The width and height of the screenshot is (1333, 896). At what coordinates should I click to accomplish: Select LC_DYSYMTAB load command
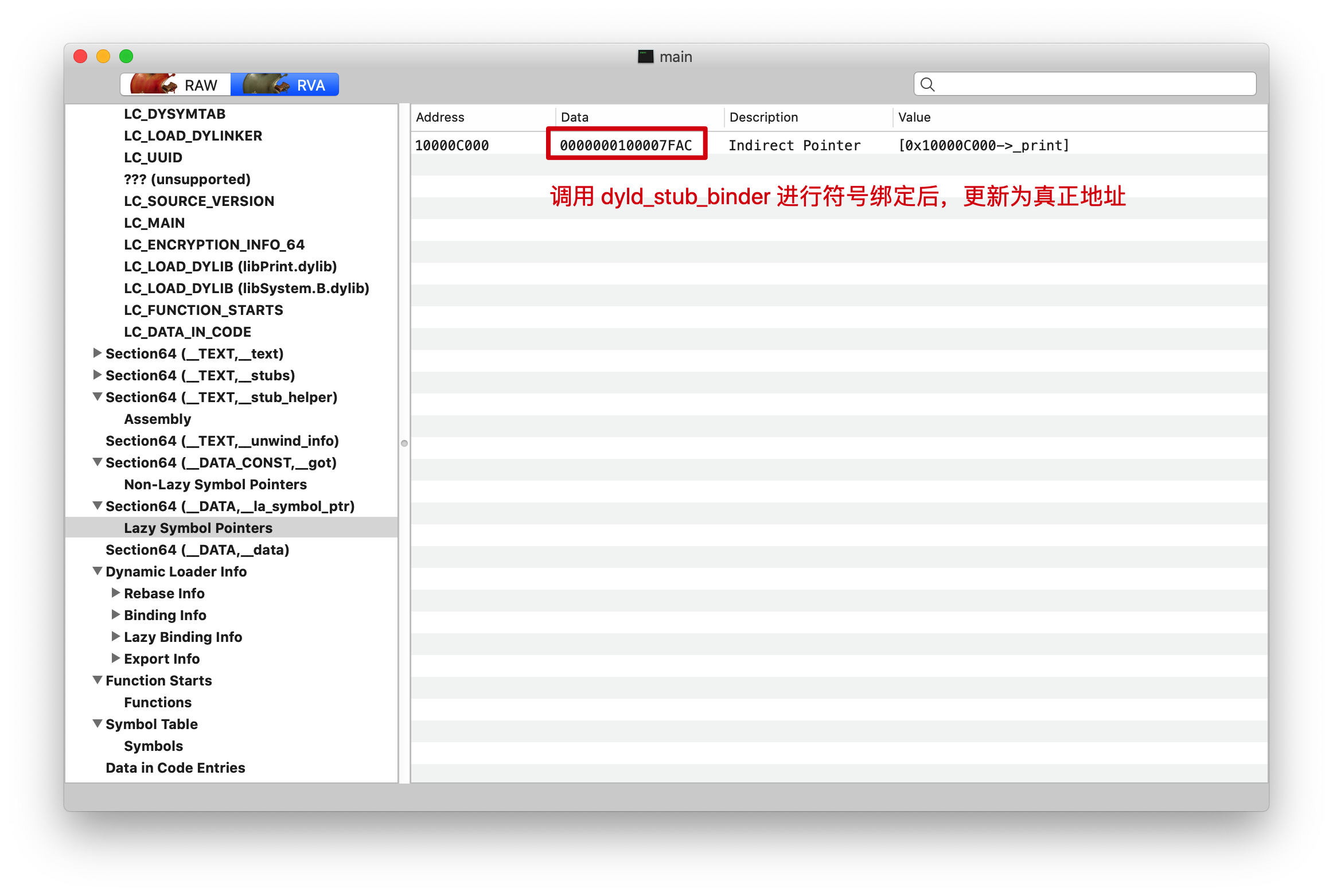pyautogui.click(x=174, y=114)
